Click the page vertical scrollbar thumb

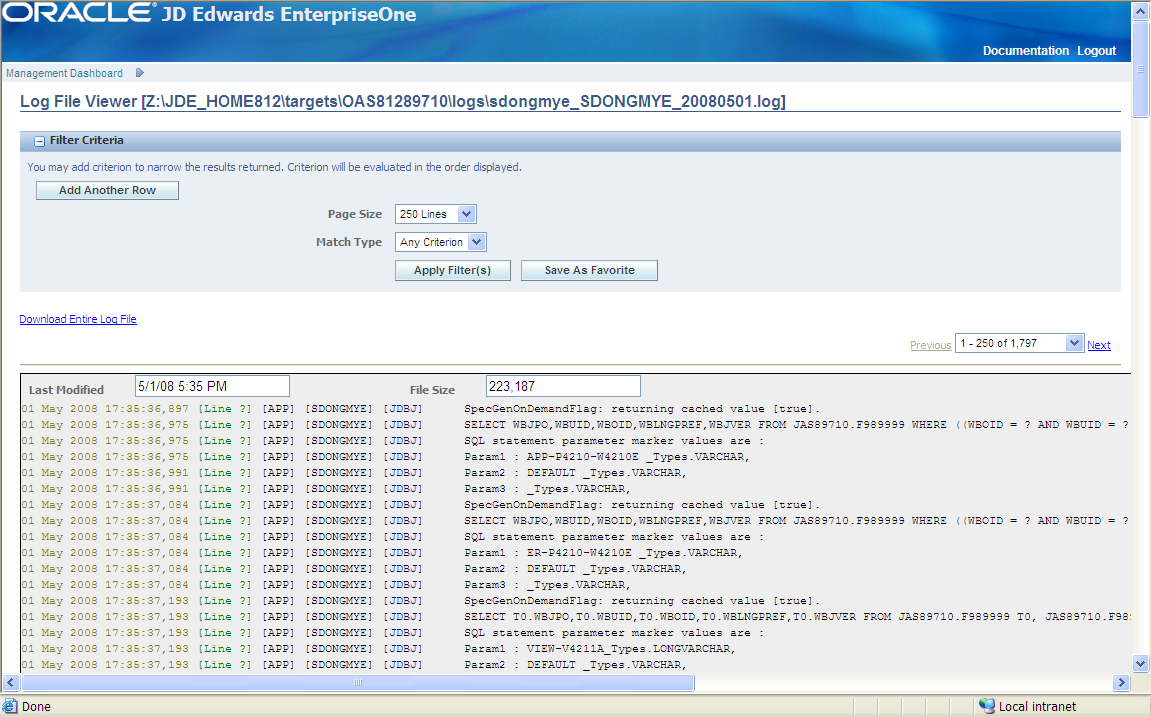pyautogui.click(x=1140, y=69)
